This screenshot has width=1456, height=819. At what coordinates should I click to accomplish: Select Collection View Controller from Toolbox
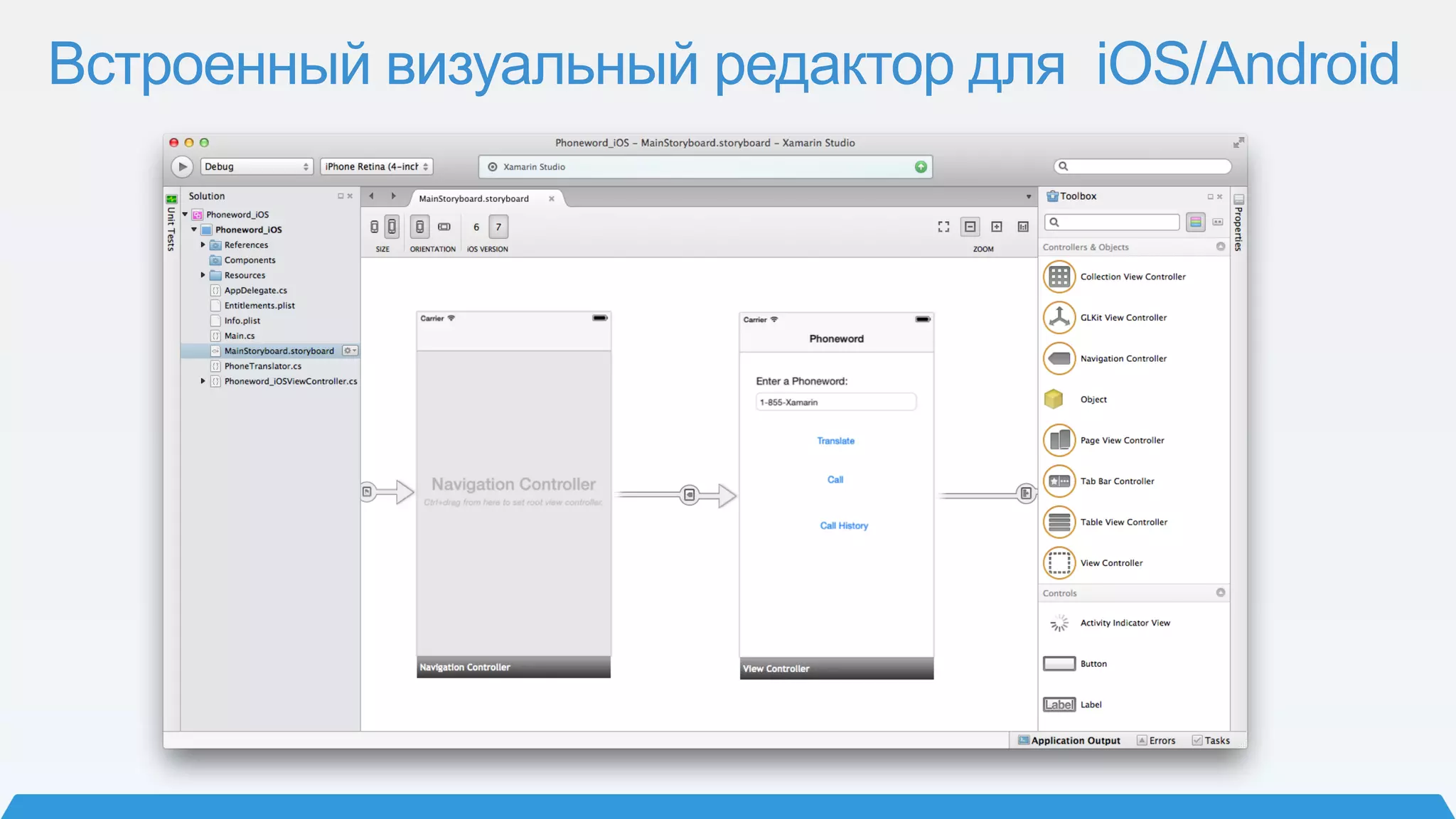pyautogui.click(x=1133, y=277)
